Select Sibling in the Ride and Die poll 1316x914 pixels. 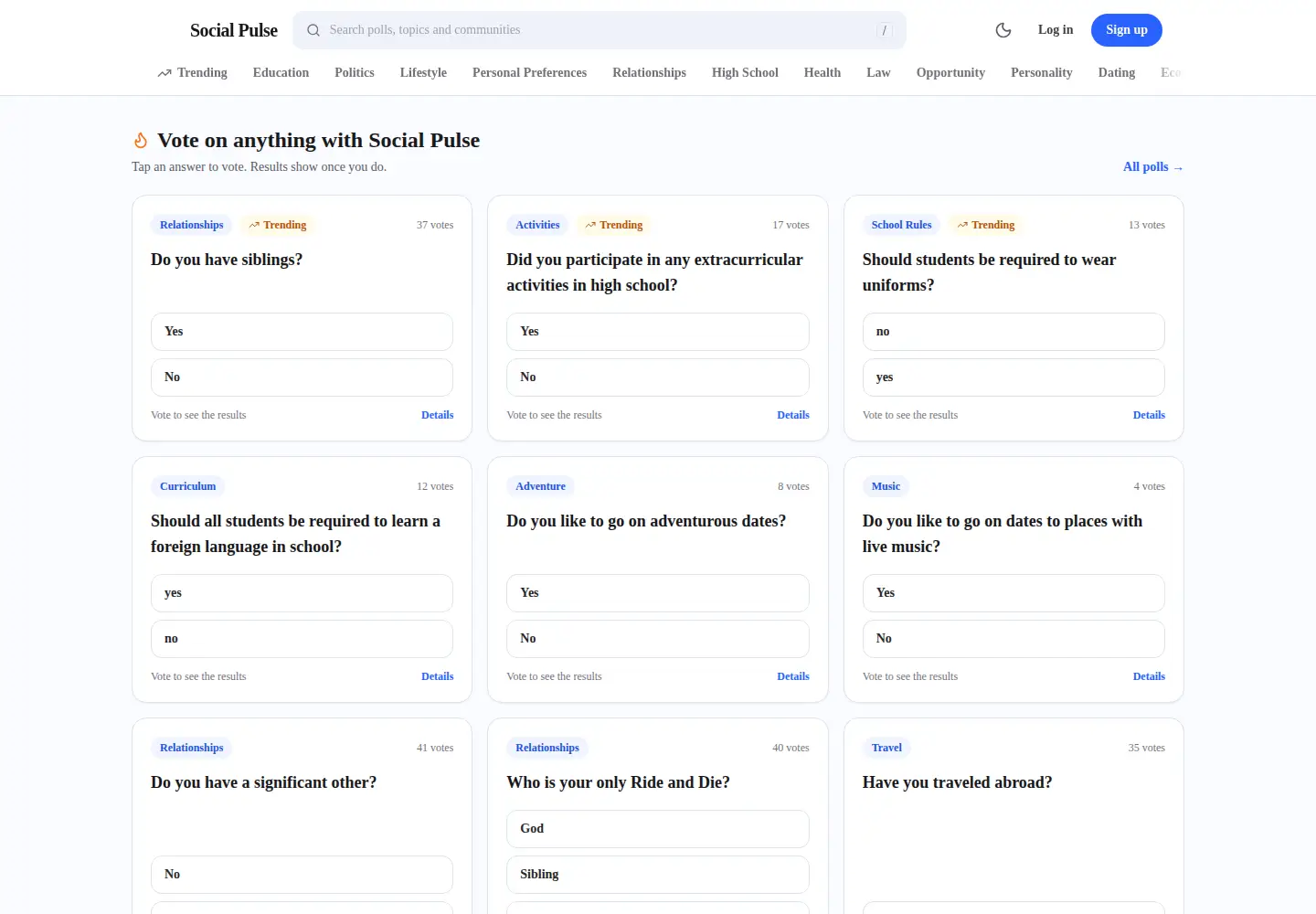[x=658, y=875]
